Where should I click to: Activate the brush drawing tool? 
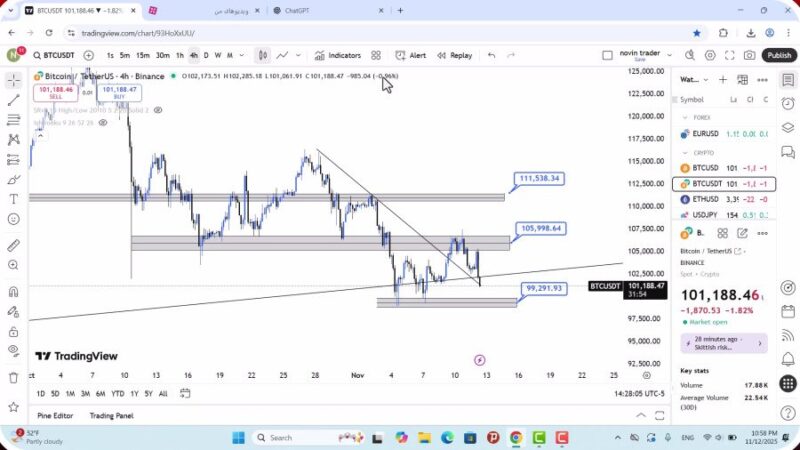[13, 179]
